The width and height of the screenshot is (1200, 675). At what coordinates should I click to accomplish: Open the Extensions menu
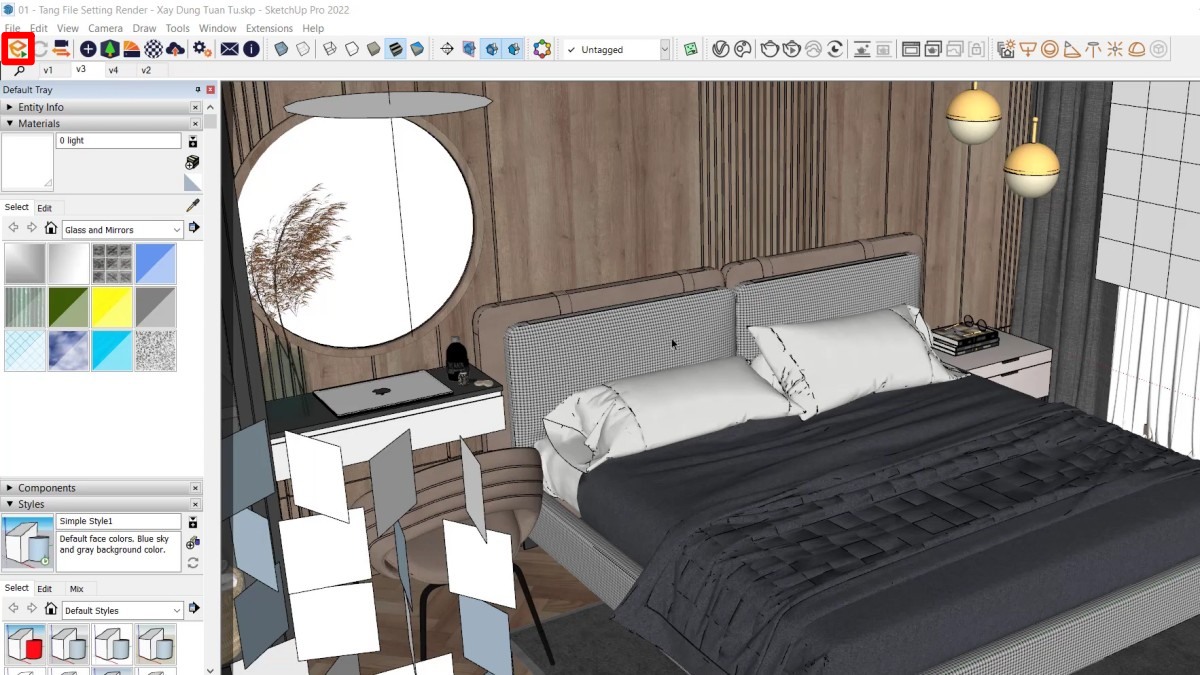(x=269, y=28)
